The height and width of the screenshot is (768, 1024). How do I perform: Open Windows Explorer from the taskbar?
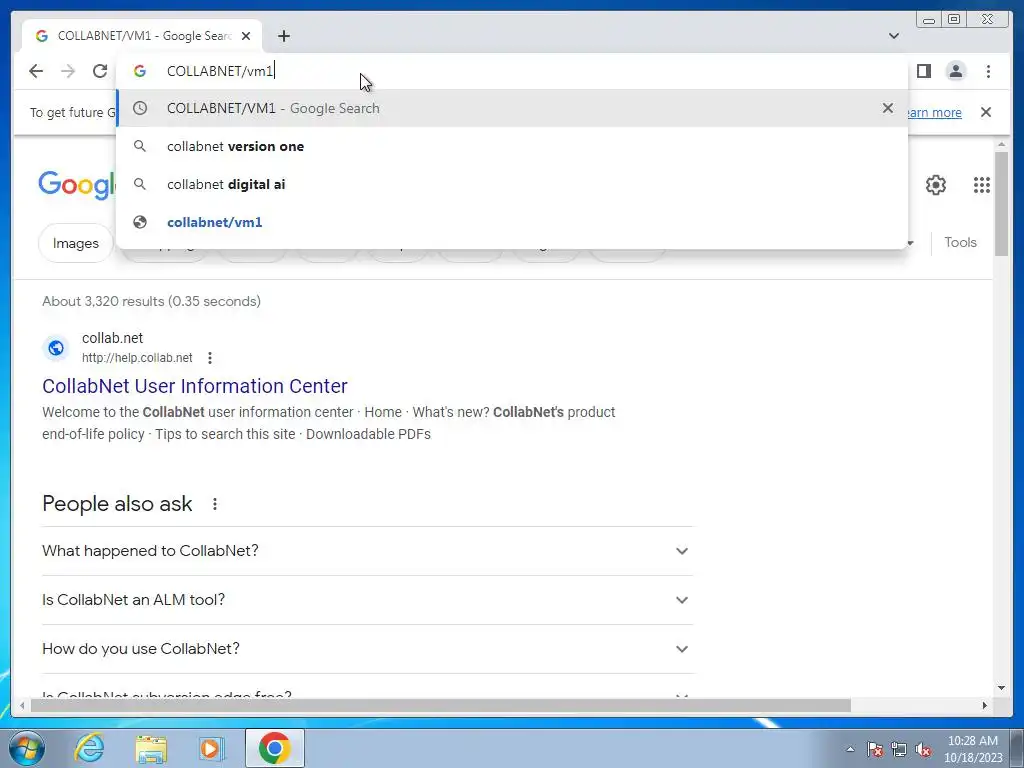click(151, 748)
